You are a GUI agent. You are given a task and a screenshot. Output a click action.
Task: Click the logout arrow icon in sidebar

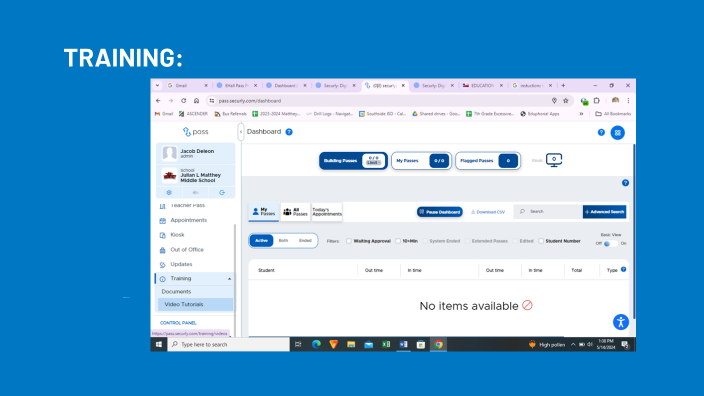pyautogui.click(x=222, y=193)
